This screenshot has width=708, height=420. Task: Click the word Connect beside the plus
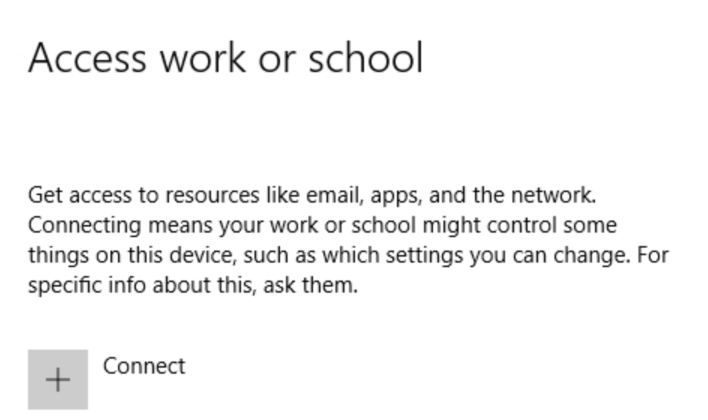(144, 366)
